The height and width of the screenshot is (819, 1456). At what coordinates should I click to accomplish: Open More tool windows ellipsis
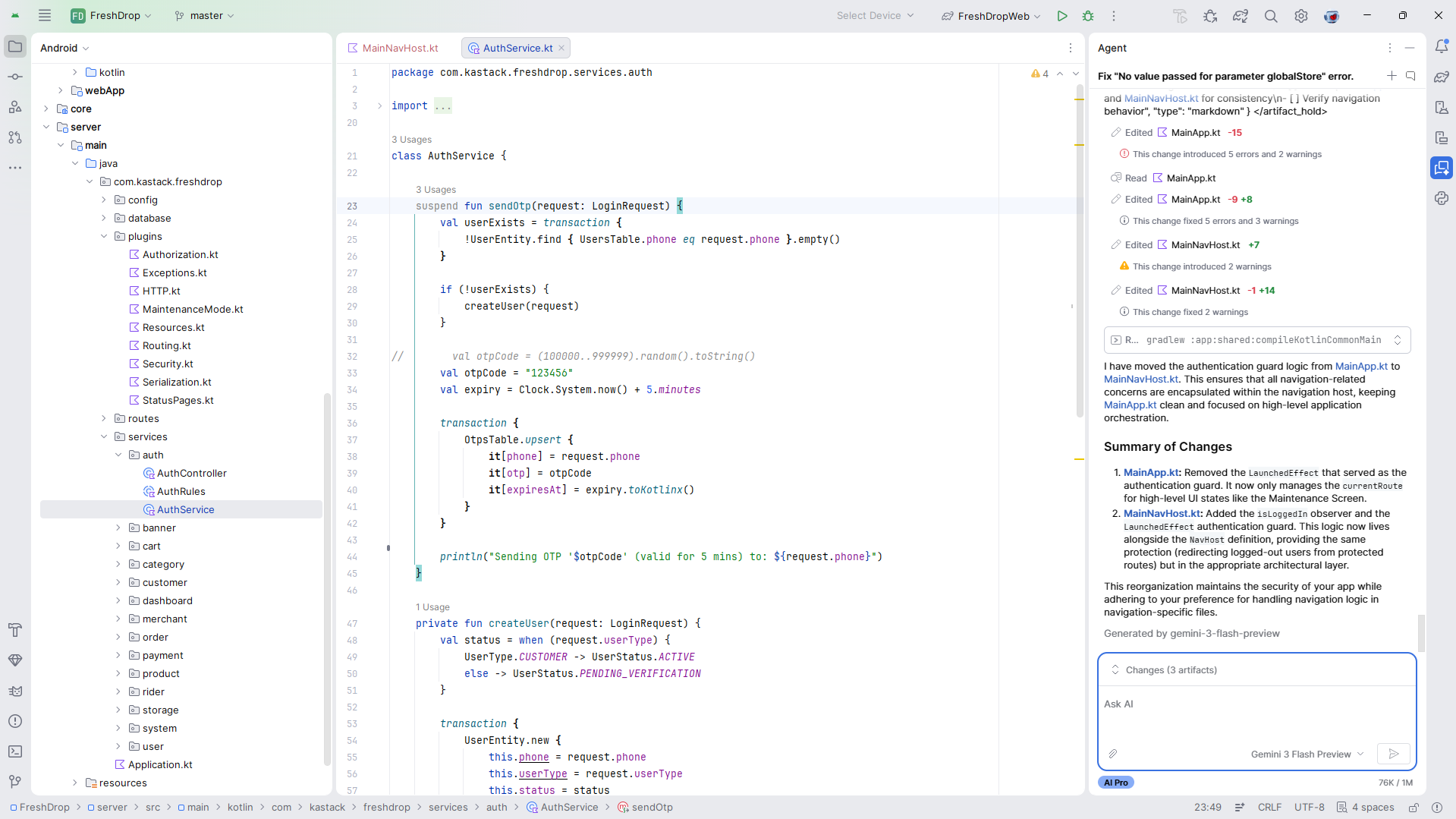click(x=15, y=168)
